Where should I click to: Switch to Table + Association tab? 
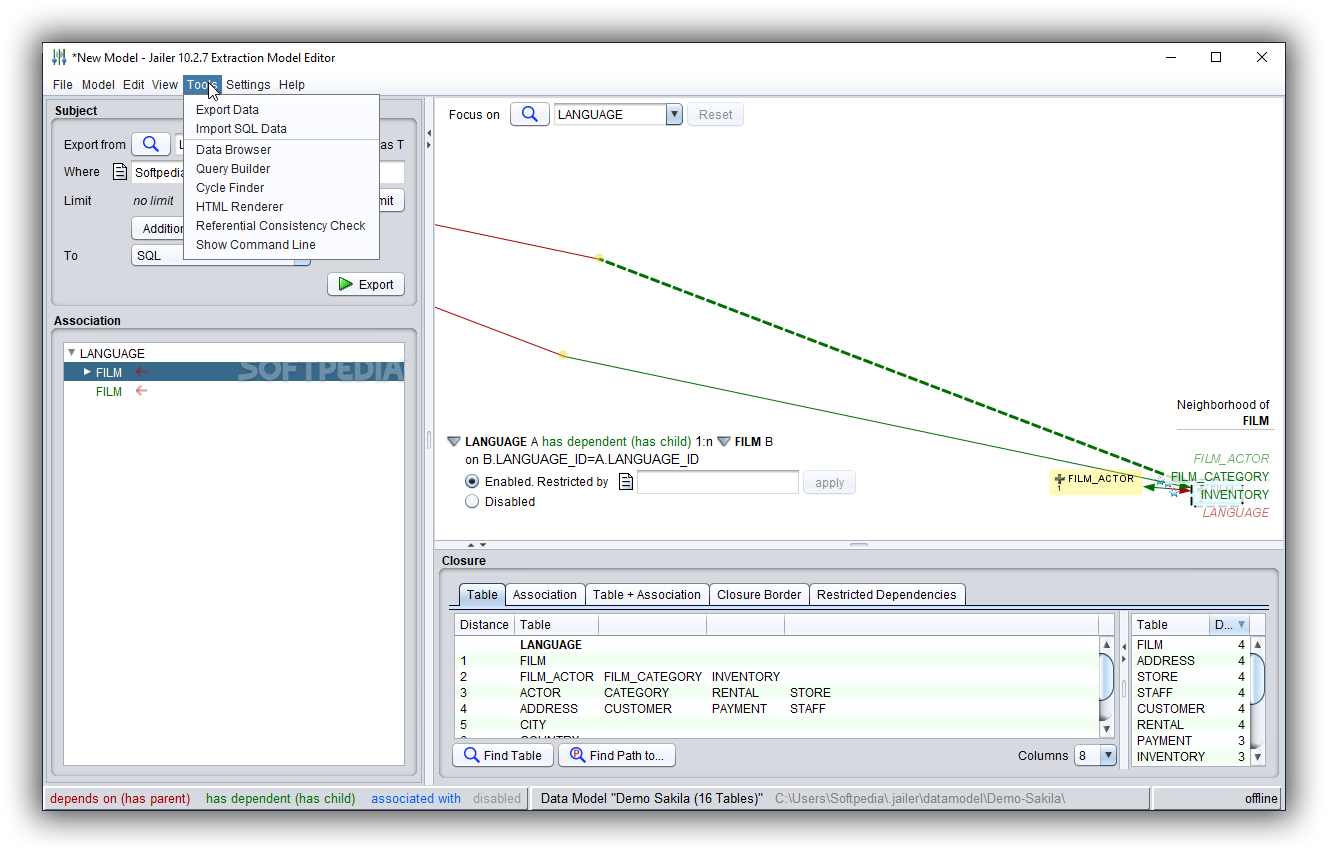647,594
